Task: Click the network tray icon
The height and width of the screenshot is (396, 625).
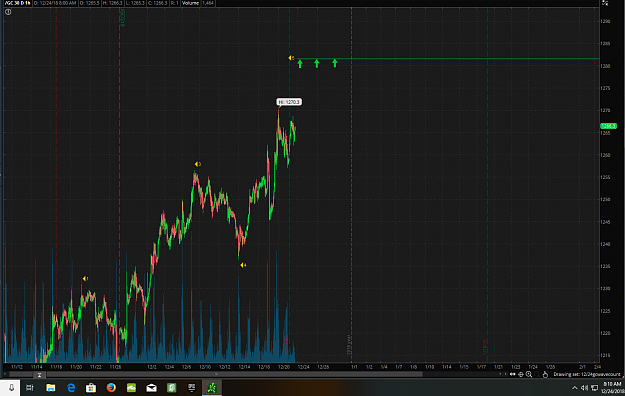Action: pyautogui.click(x=594, y=388)
